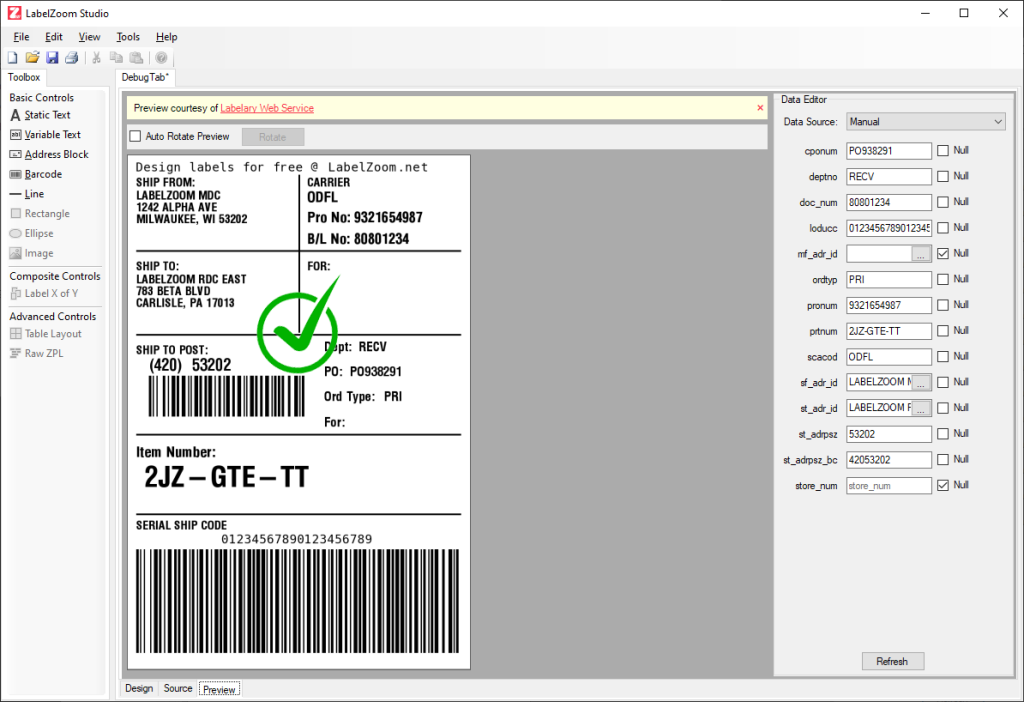Click the Open folder toolbar icon
Screen dimensions: 1024x702
point(32,57)
